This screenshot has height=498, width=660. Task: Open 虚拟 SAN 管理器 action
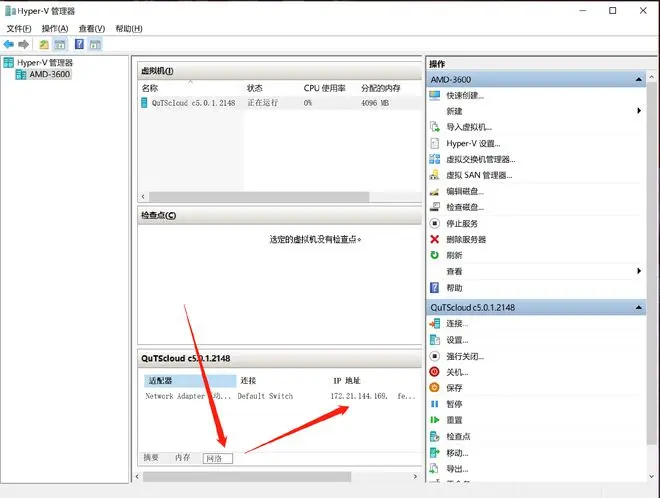tap(479, 176)
